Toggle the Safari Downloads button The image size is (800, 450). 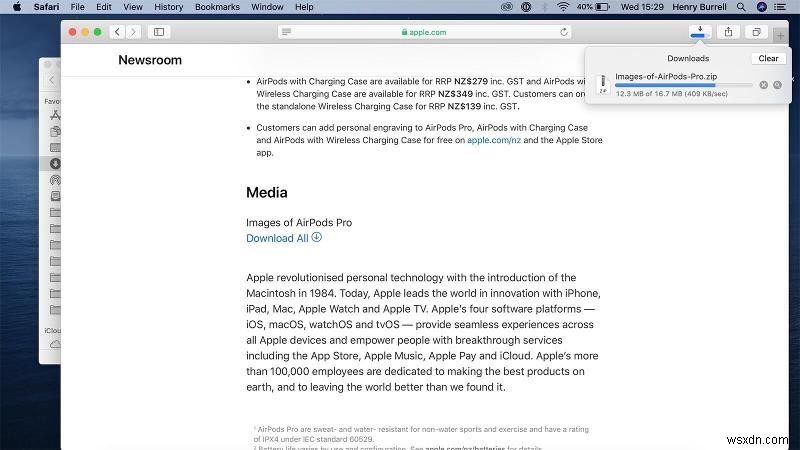[x=700, y=32]
